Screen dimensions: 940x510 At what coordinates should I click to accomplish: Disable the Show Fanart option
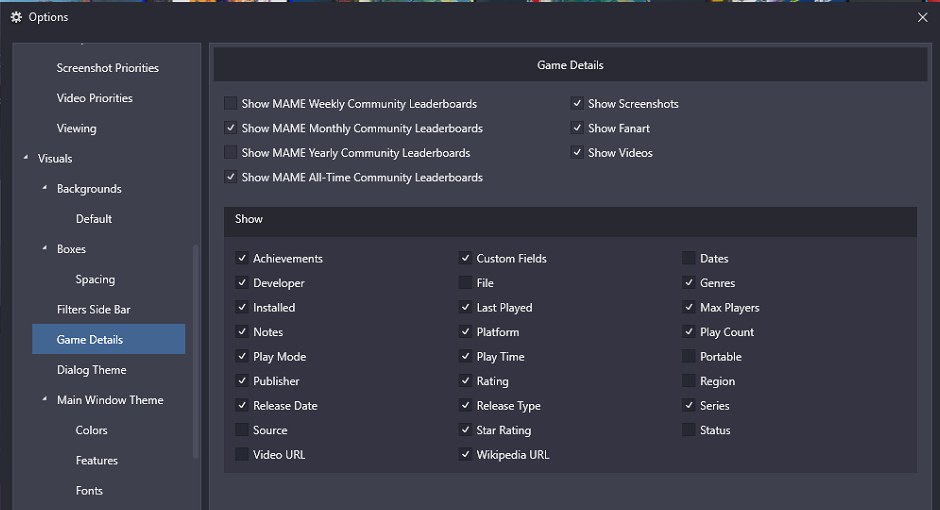click(x=577, y=128)
